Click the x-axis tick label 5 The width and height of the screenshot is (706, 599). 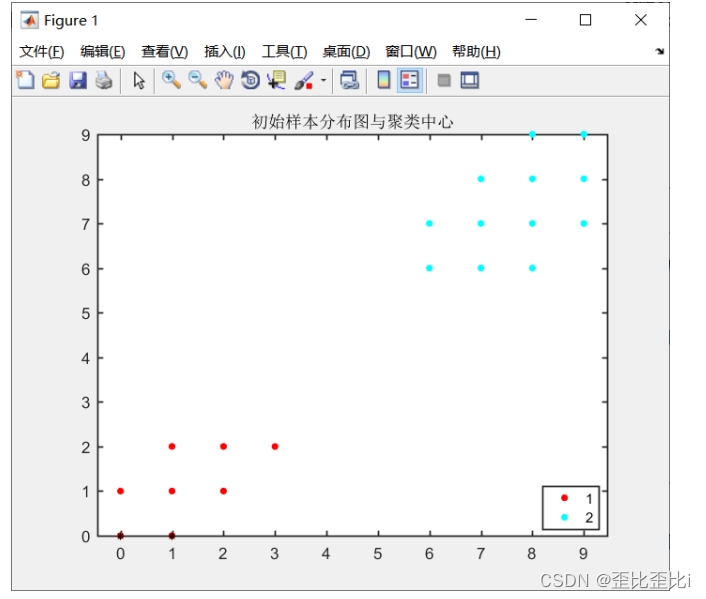tap(378, 554)
